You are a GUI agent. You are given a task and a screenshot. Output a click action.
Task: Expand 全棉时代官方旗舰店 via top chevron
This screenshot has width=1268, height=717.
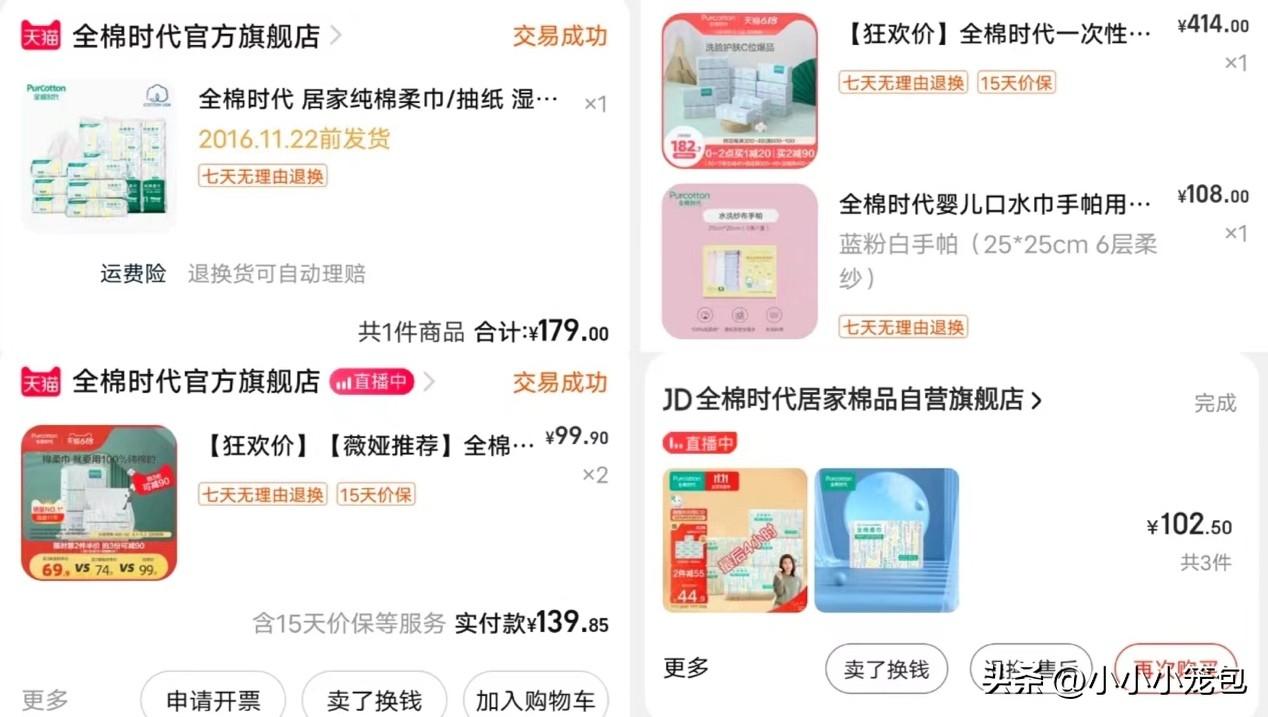336,36
